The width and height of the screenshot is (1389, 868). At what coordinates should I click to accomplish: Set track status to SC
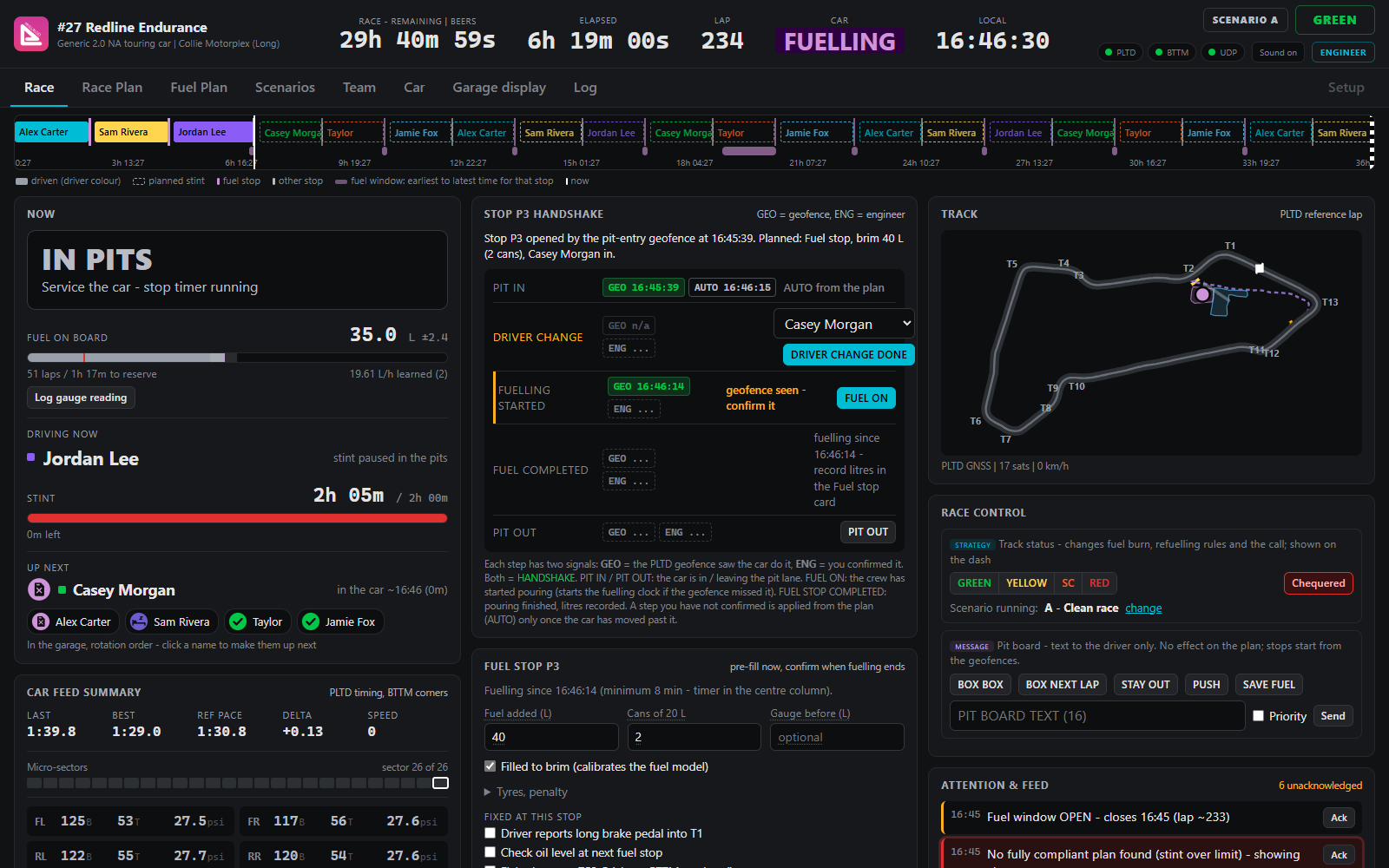pos(1068,583)
